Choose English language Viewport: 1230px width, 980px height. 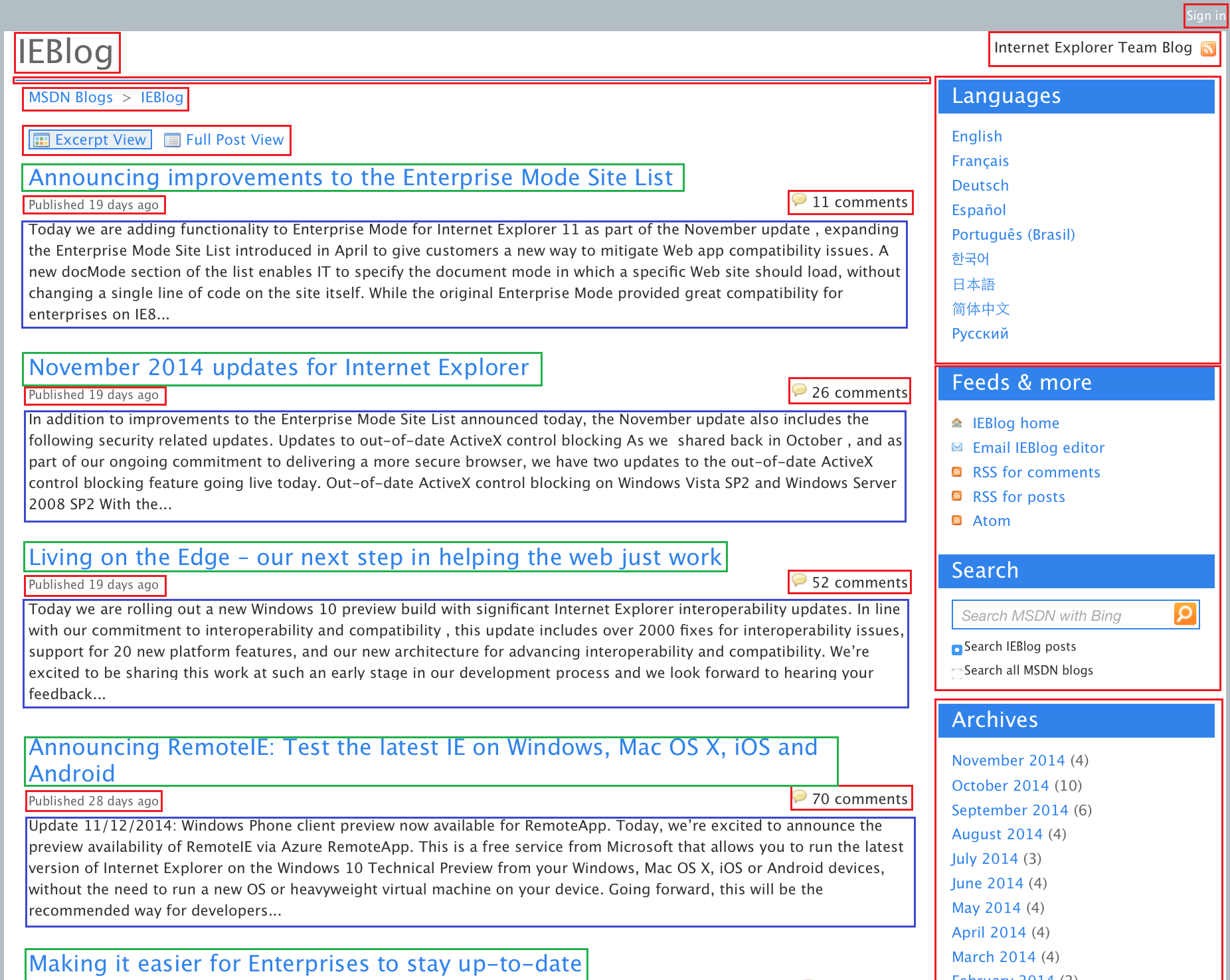[x=976, y=136]
